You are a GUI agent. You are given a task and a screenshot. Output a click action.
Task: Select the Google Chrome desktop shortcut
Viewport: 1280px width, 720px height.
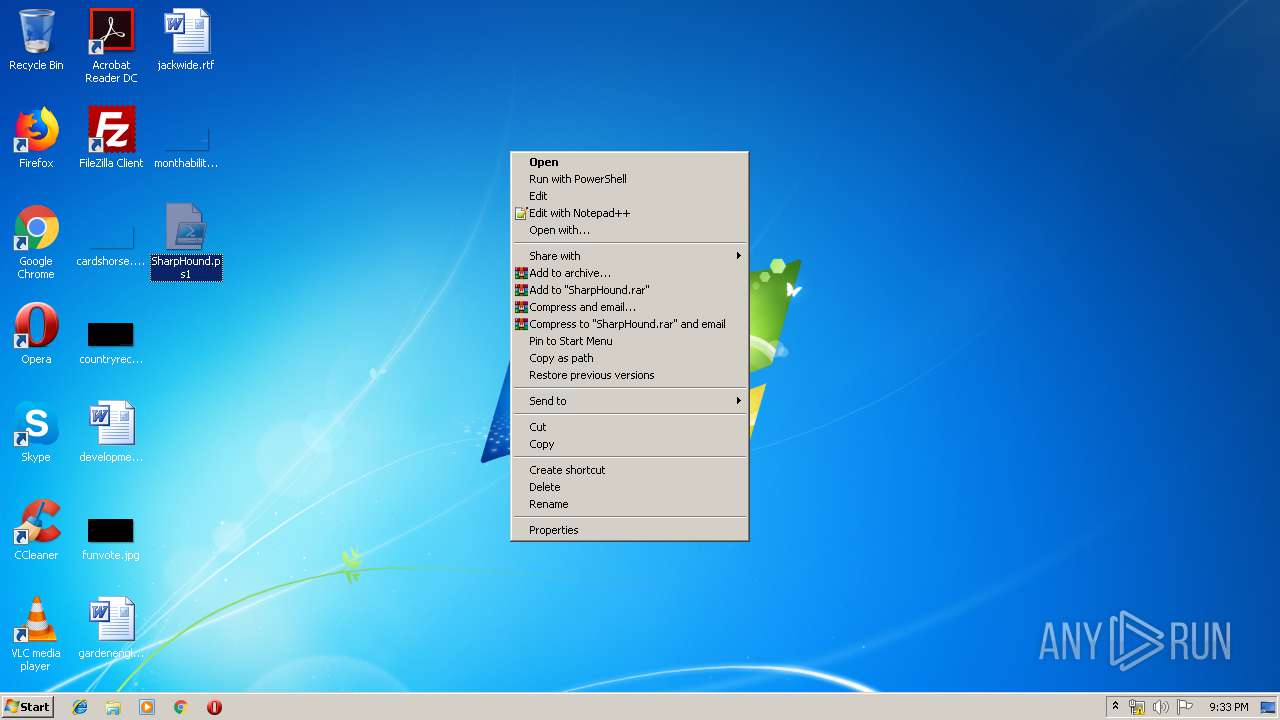pyautogui.click(x=36, y=242)
